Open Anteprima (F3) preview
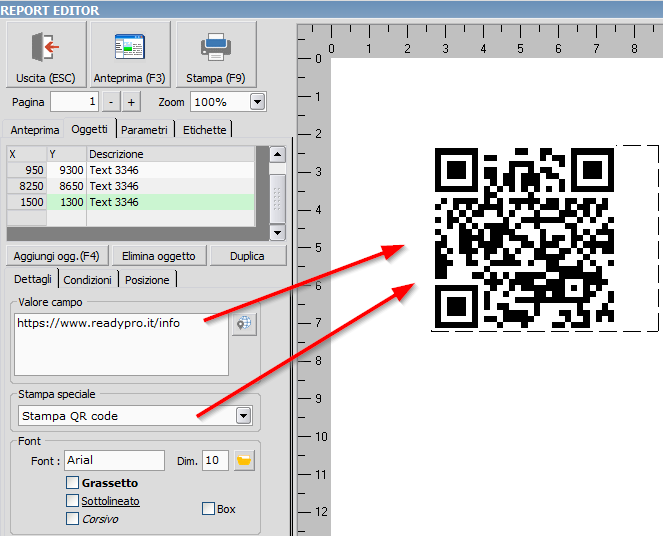Screen dimensions: 663x536 (x=130, y=55)
